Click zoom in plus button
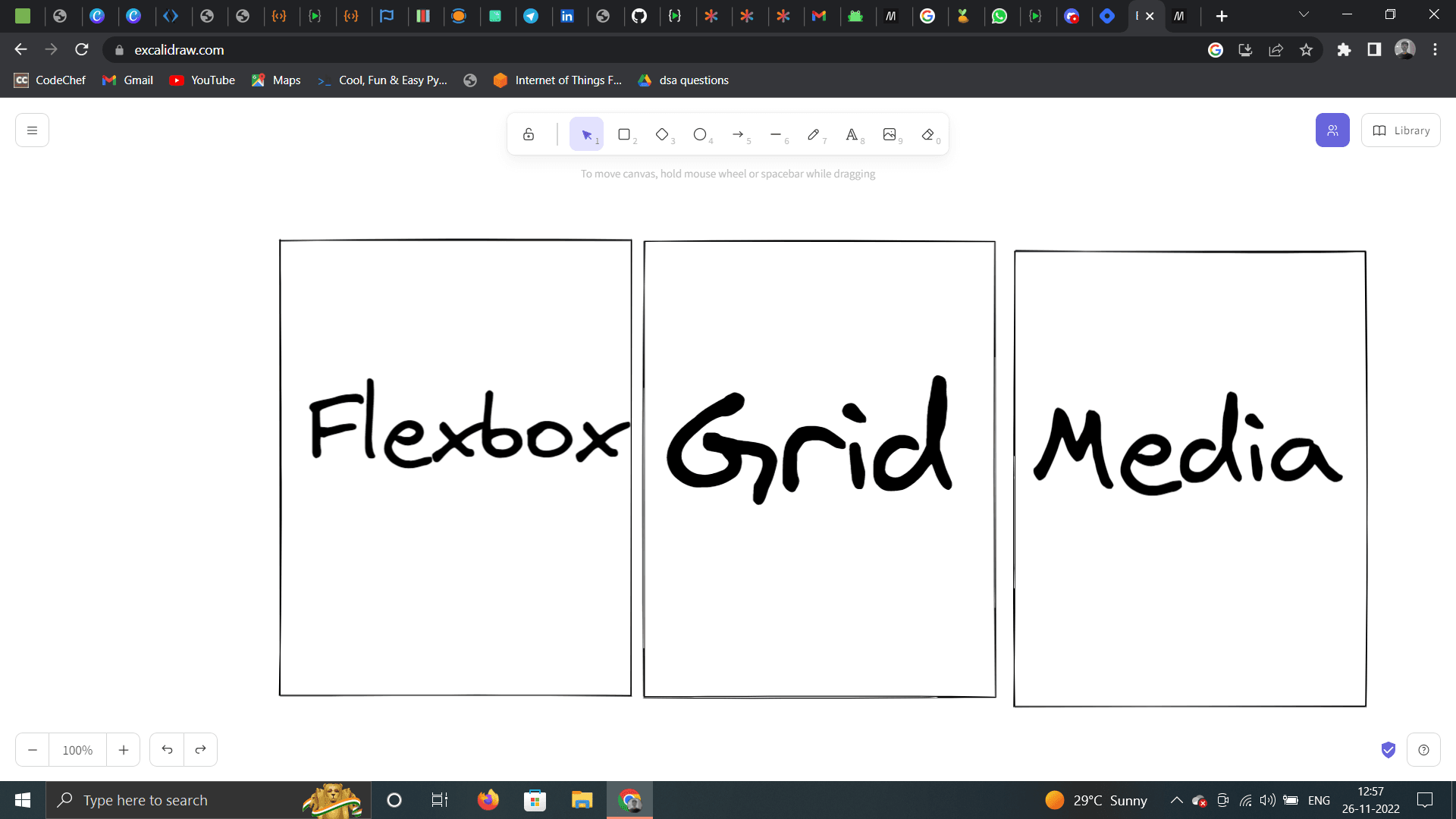Viewport: 1456px width, 819px height. tap(124, 750)
